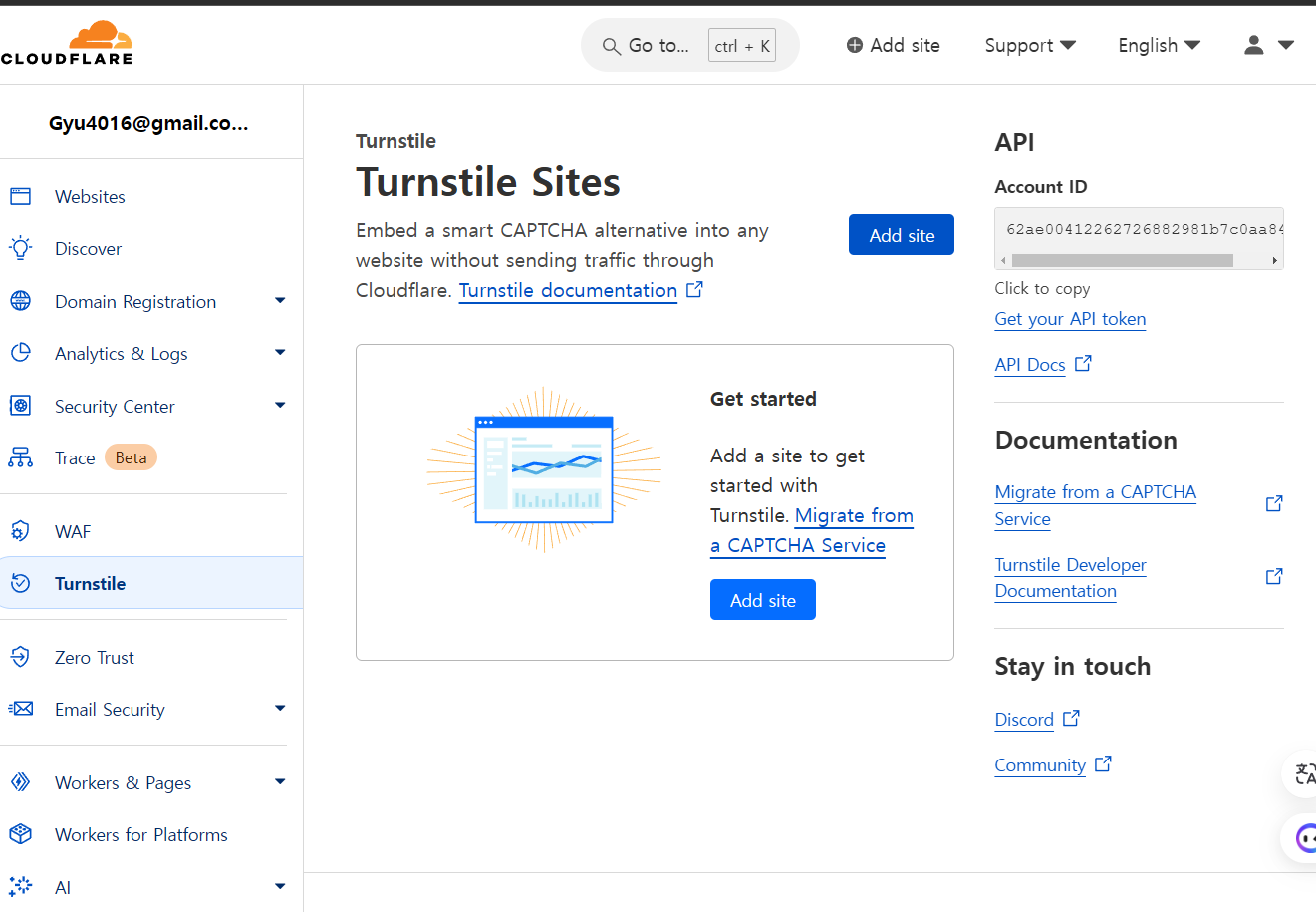Expand the AI submenu arrow
Viewport: 1316px width, 912px height.
point(280,886)
